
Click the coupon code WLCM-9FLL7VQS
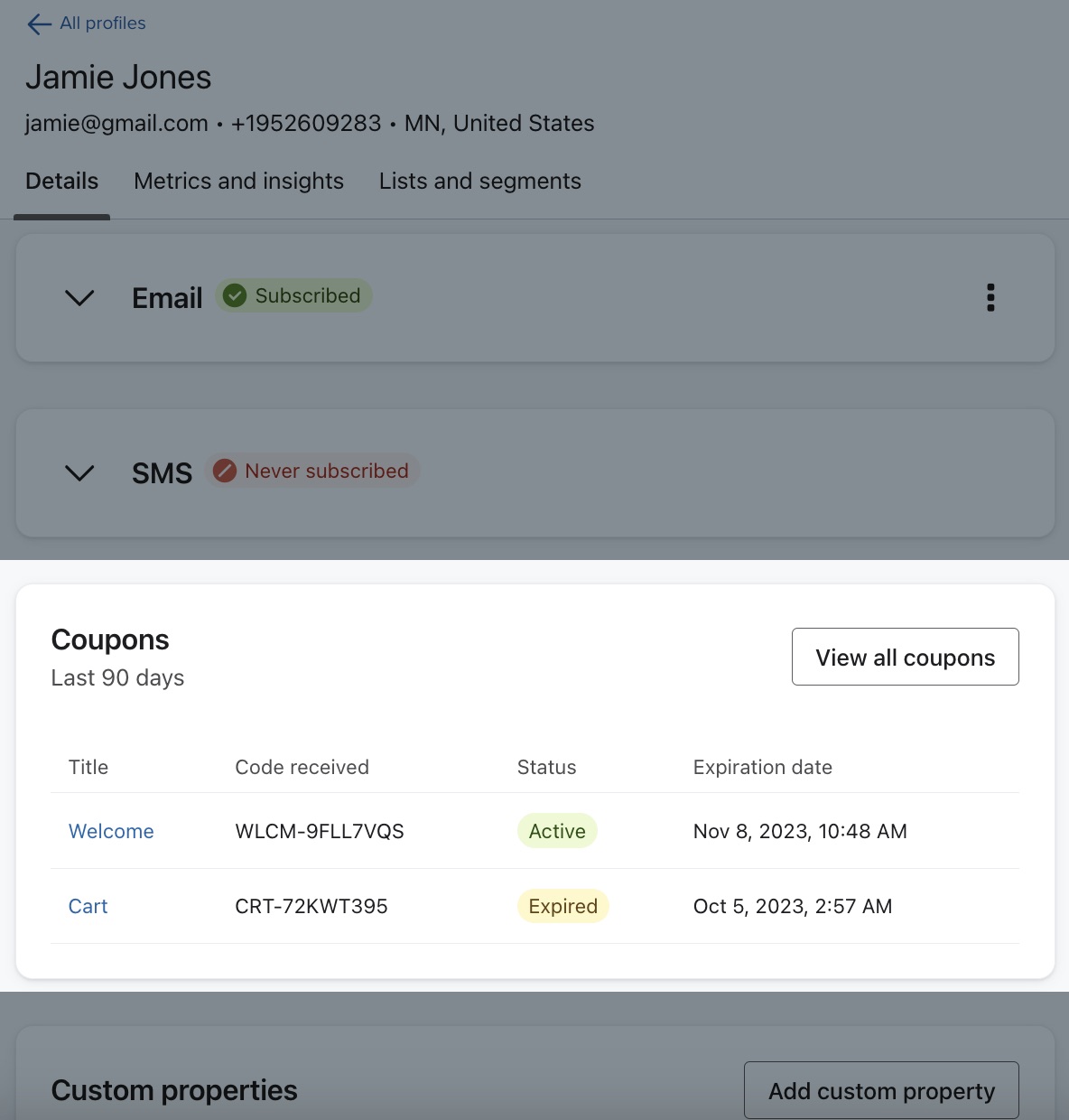pos(320,831)
